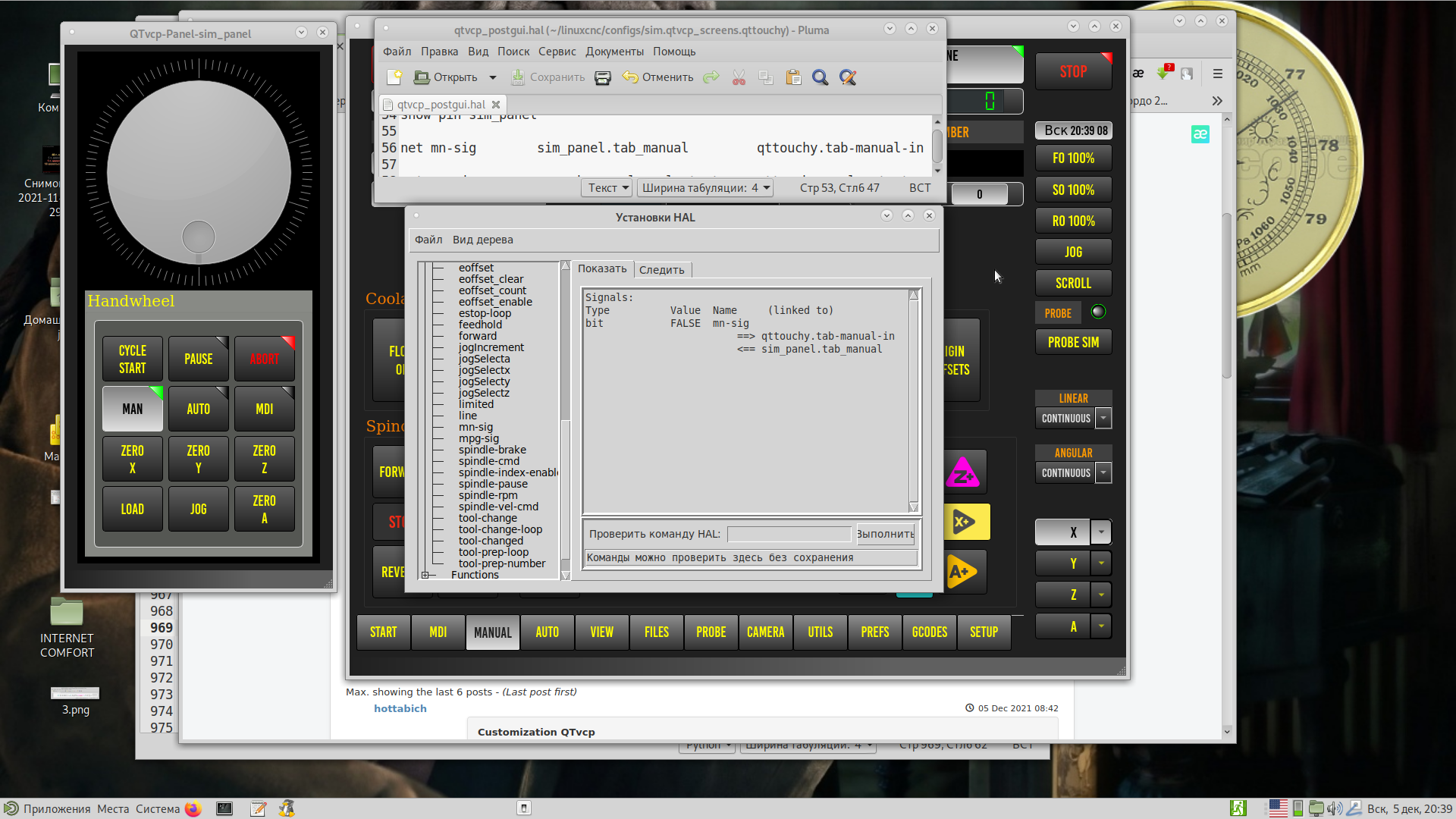Image resolution: width=1456 pixels, height=819 pixels.
Task: Toggle the red ABORT button on sim panel
Action: tap(265, 359)
